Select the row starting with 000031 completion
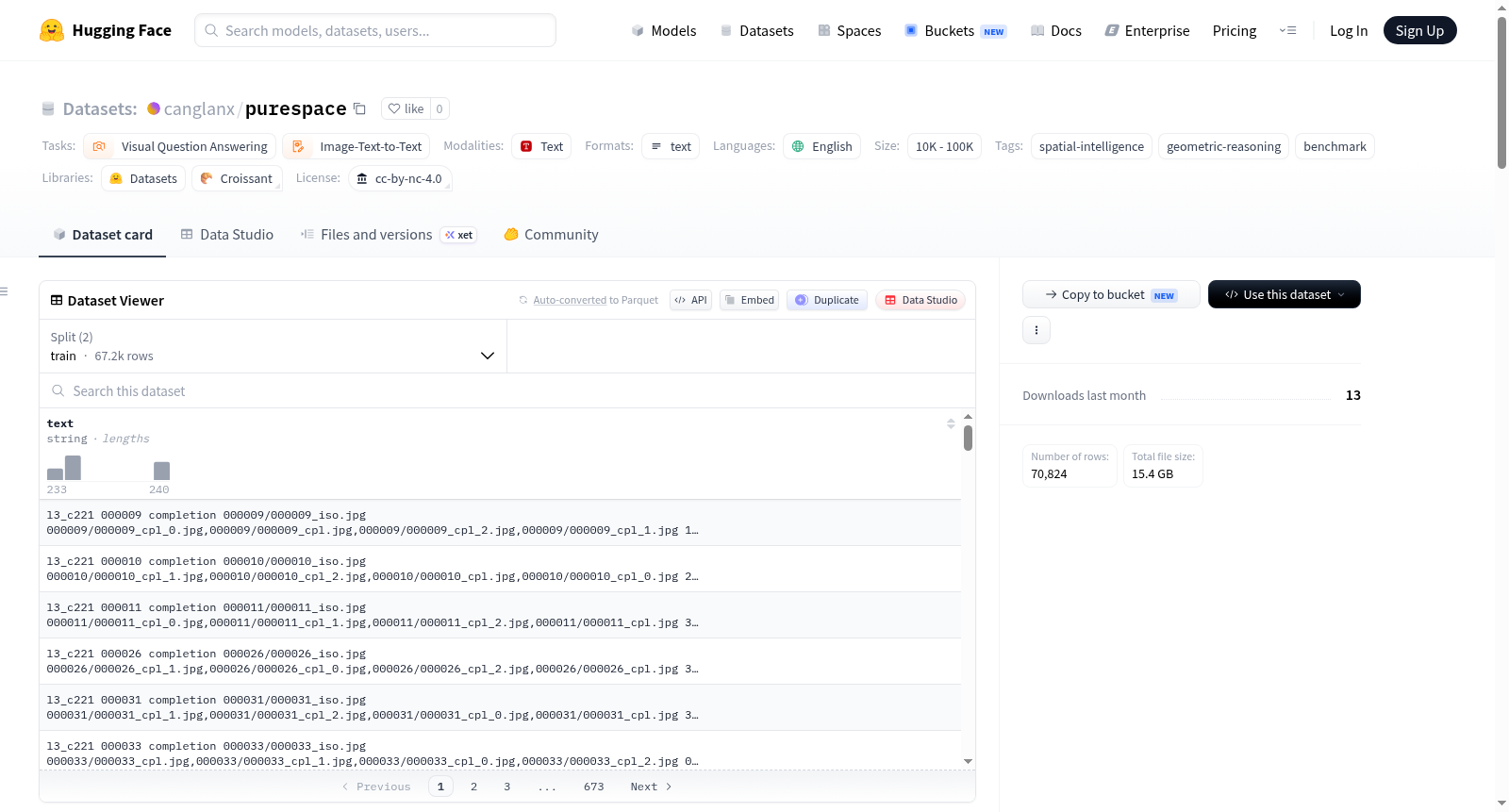 click(x=500, y=707)
